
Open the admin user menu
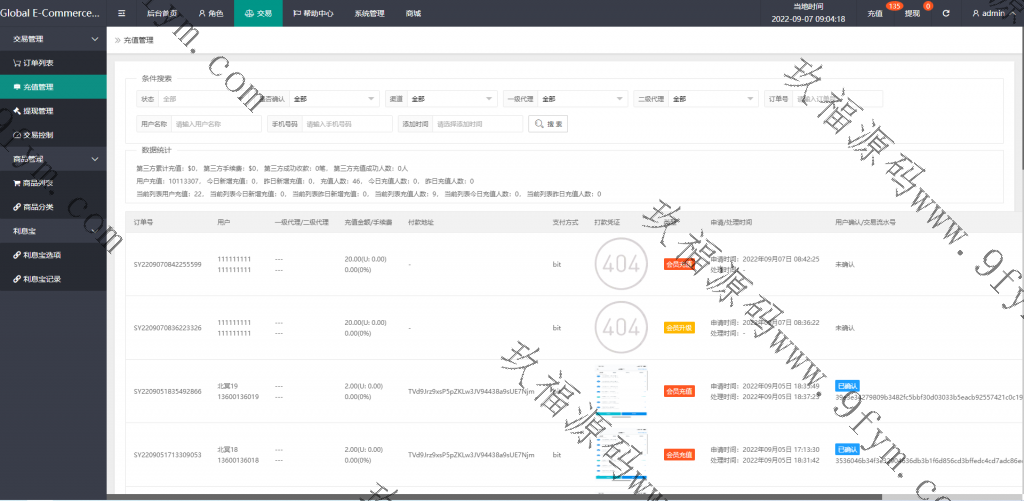click(x=993, y=14)
